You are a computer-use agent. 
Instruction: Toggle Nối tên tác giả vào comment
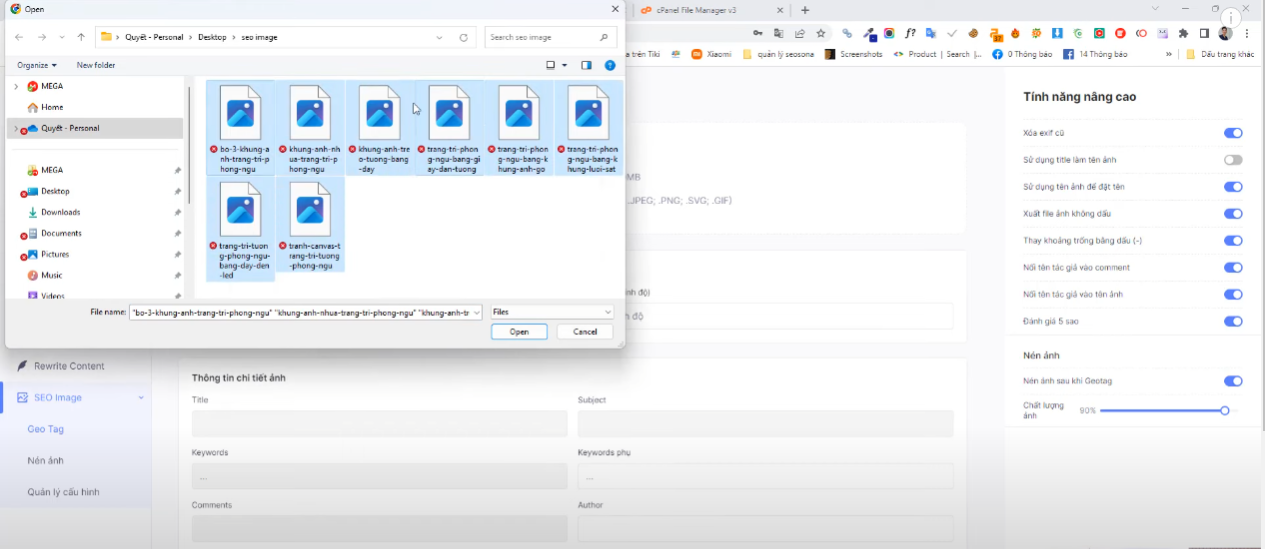[1233, 268]
